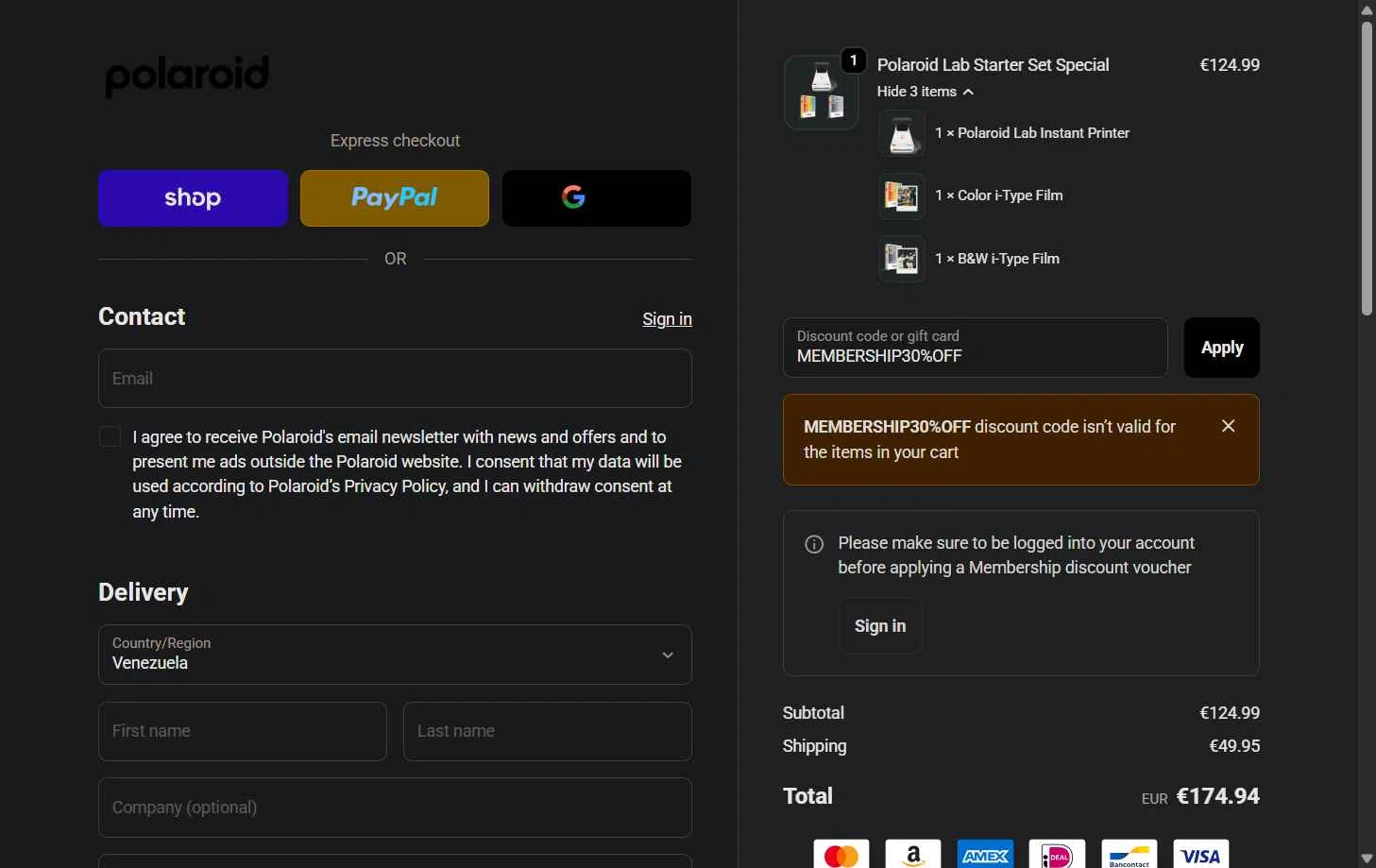Click the scrollbar down arrow

click(x=1367, y=859)
